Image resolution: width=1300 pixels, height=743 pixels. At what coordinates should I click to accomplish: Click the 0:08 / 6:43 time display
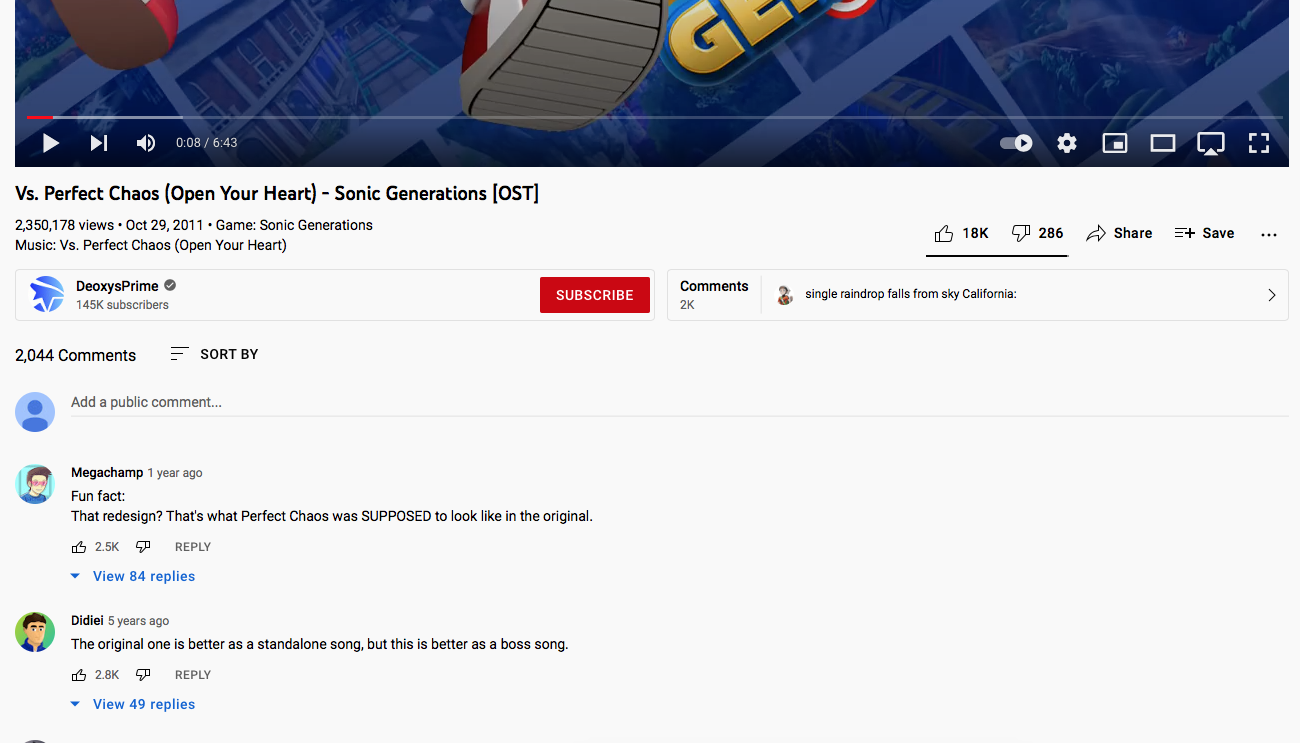tap(207, 143)
